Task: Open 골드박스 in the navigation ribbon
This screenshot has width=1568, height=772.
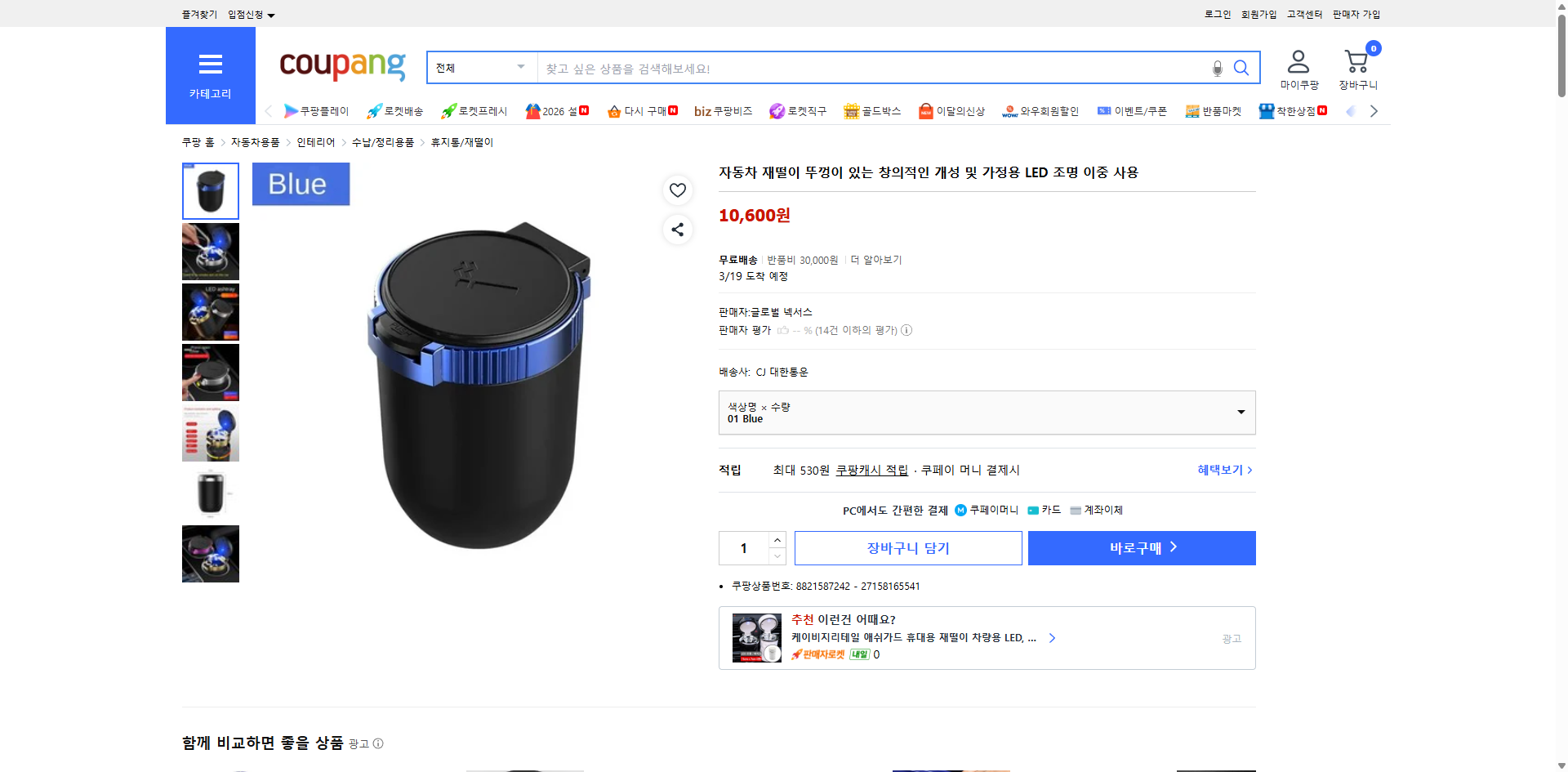Action: pos(872,110)
